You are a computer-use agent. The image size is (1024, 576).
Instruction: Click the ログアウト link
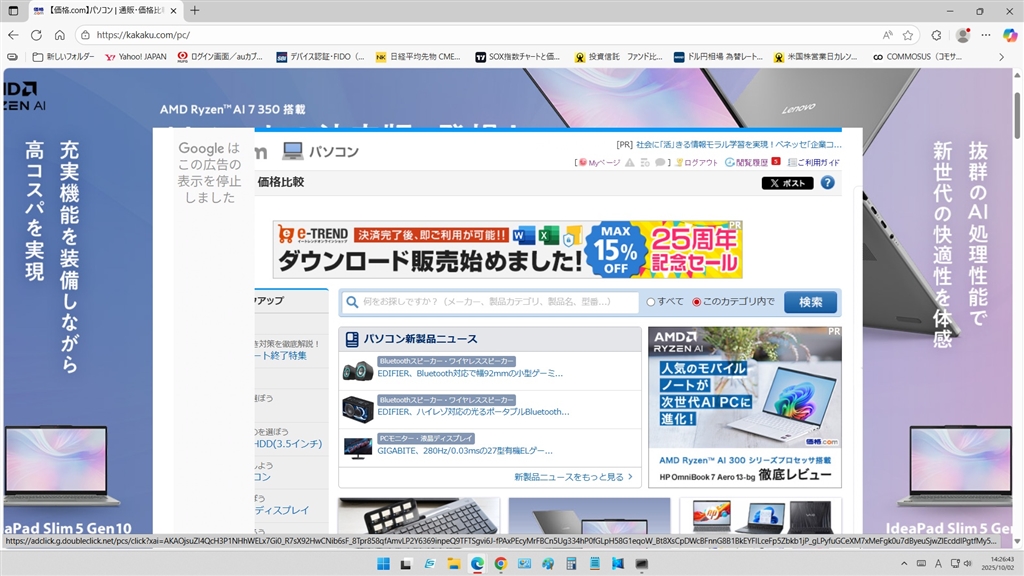697,163
